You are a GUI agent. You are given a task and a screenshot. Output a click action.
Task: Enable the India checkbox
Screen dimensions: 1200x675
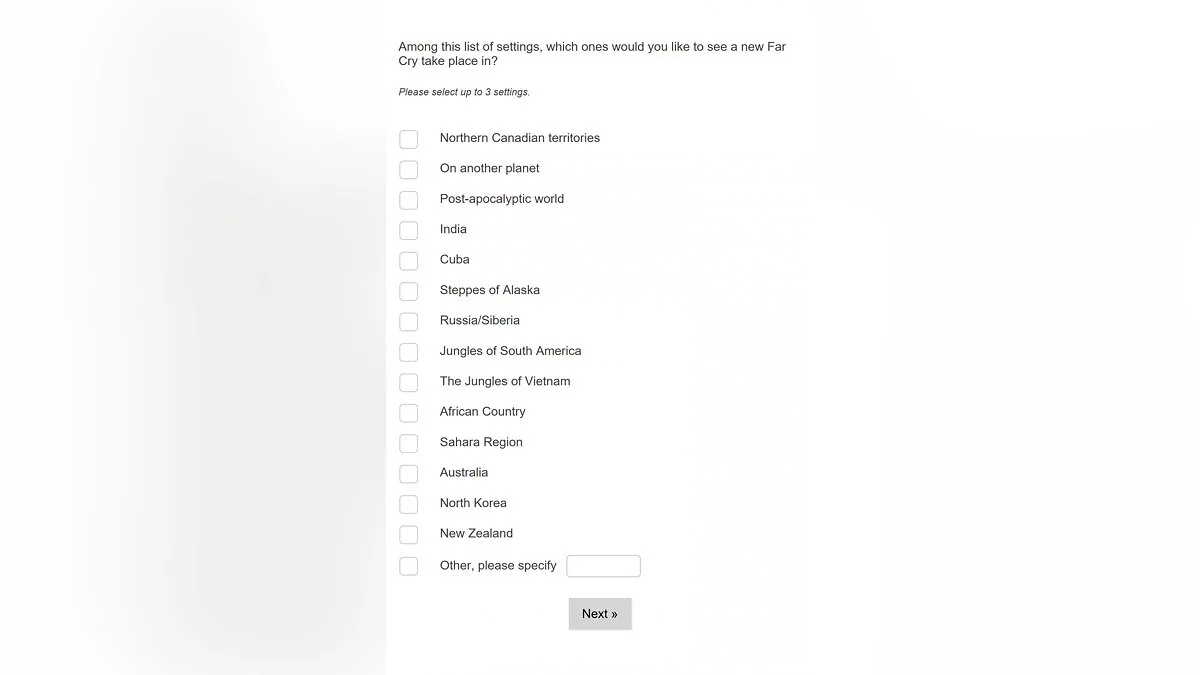tap(408, 230)
